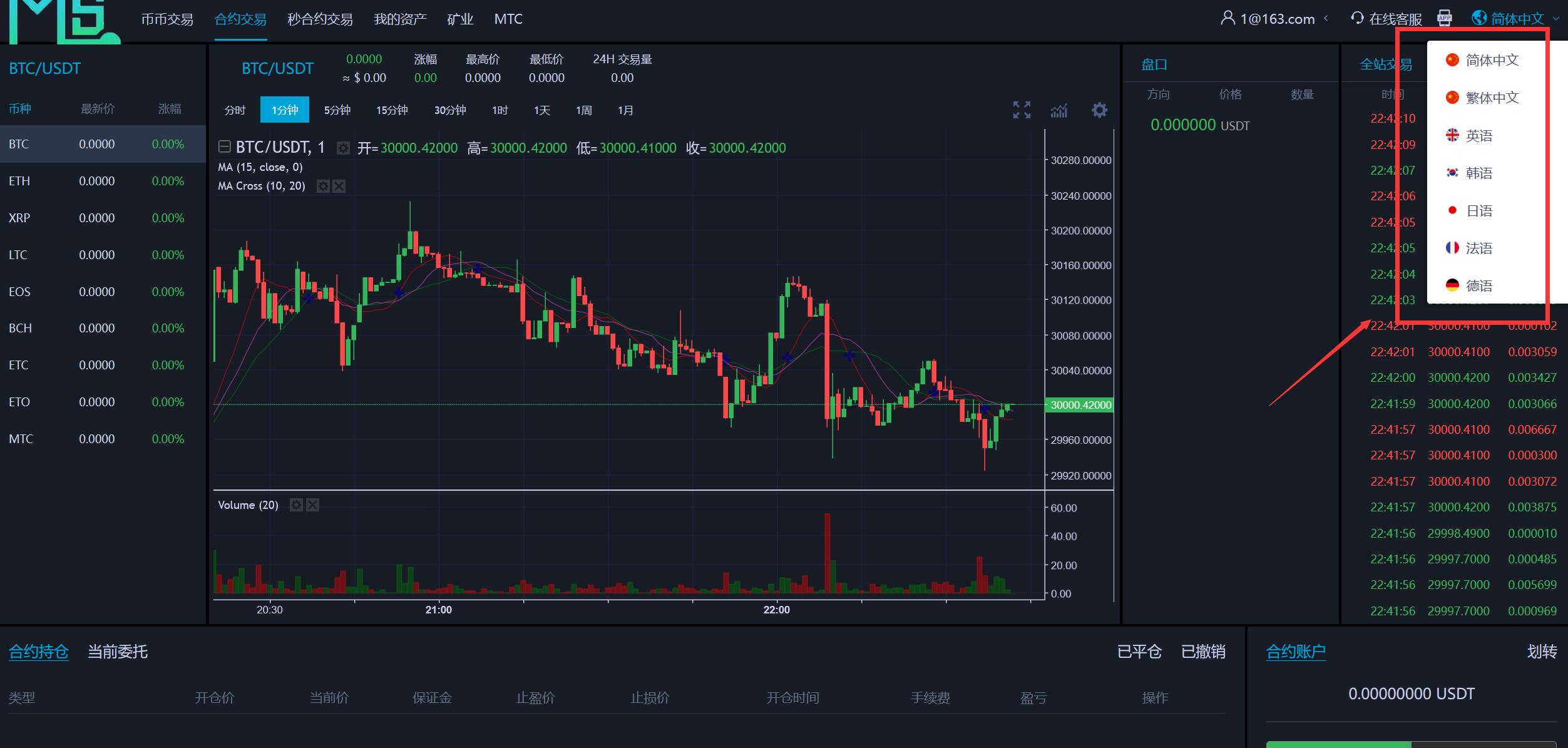Click the UK flag beside 英语

(1452, 135)
